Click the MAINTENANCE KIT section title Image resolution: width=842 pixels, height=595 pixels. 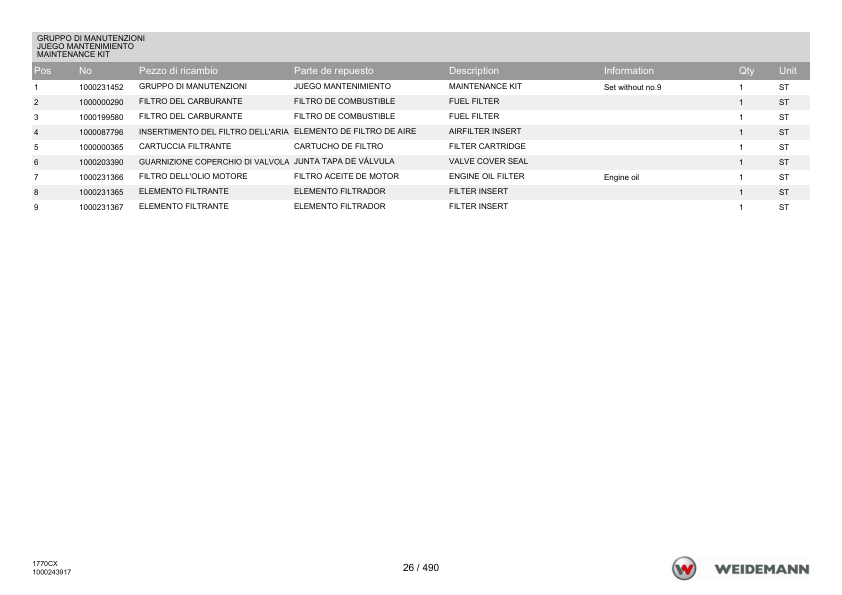73,54
